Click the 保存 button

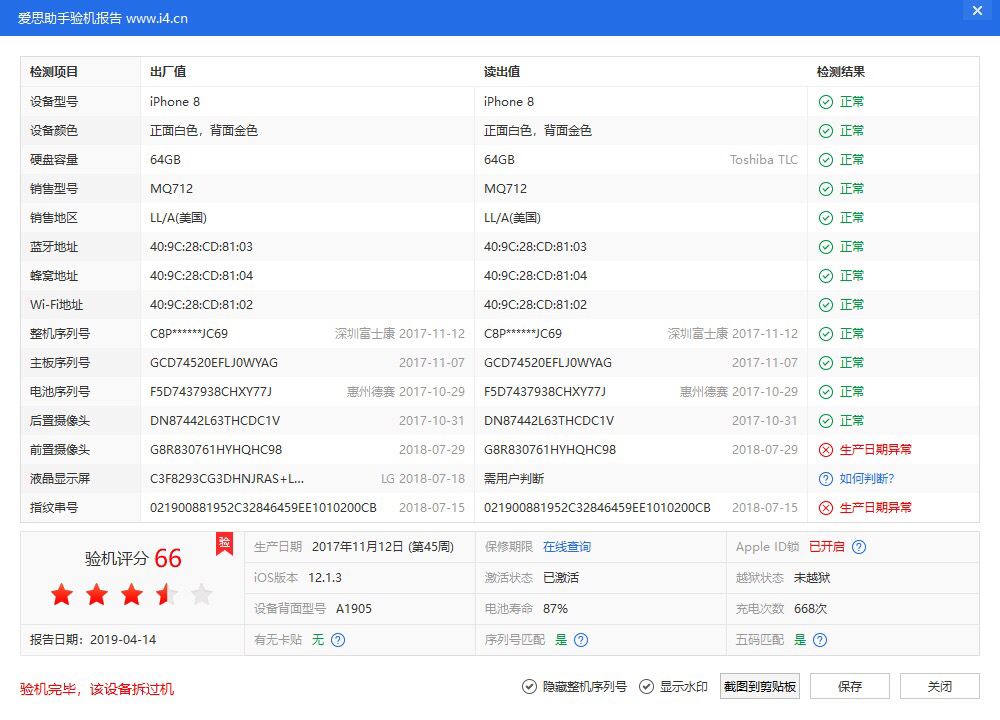tap(849, 687)
